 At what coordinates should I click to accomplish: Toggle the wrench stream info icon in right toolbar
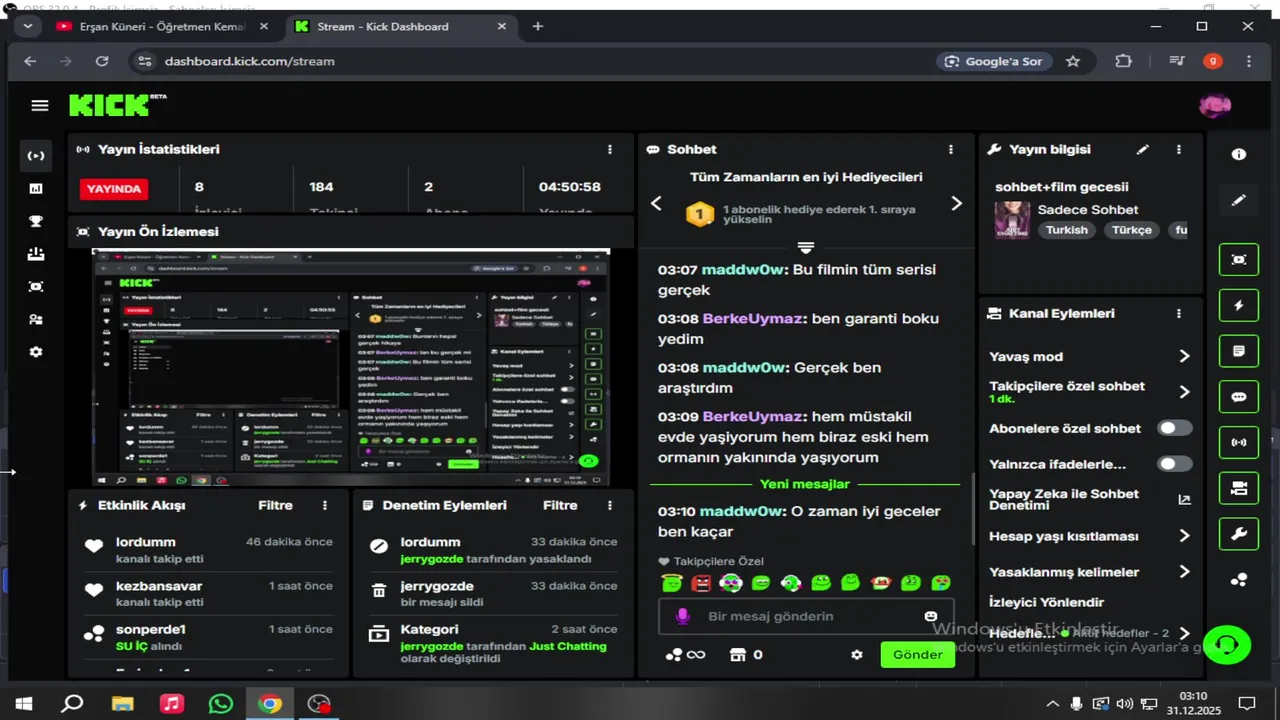click(x=1239, y=533)
